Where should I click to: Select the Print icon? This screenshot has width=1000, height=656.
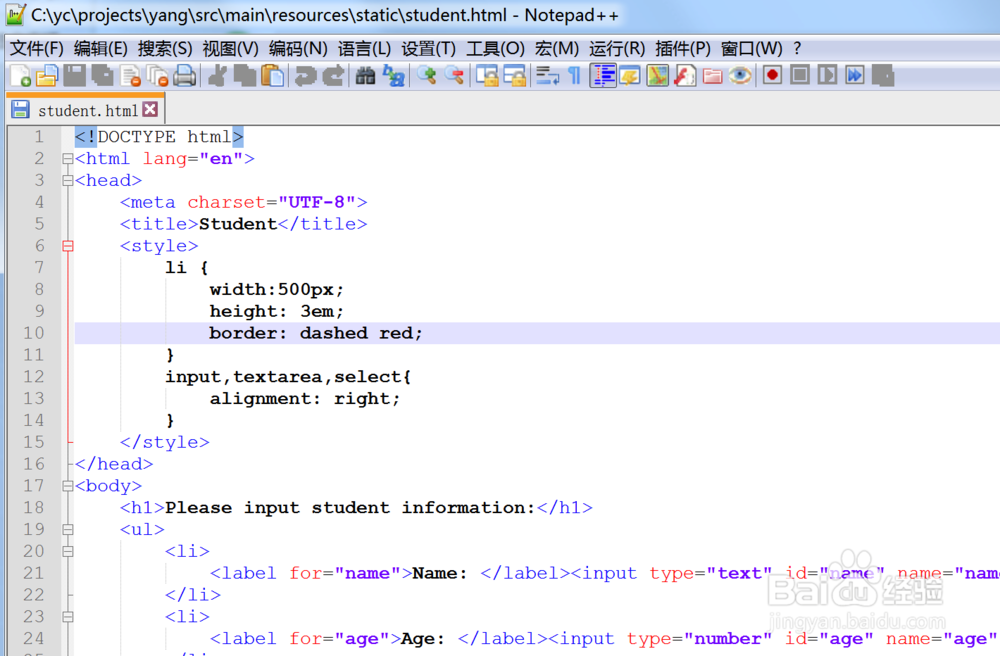pyautogui.click(x=184, y=76)
